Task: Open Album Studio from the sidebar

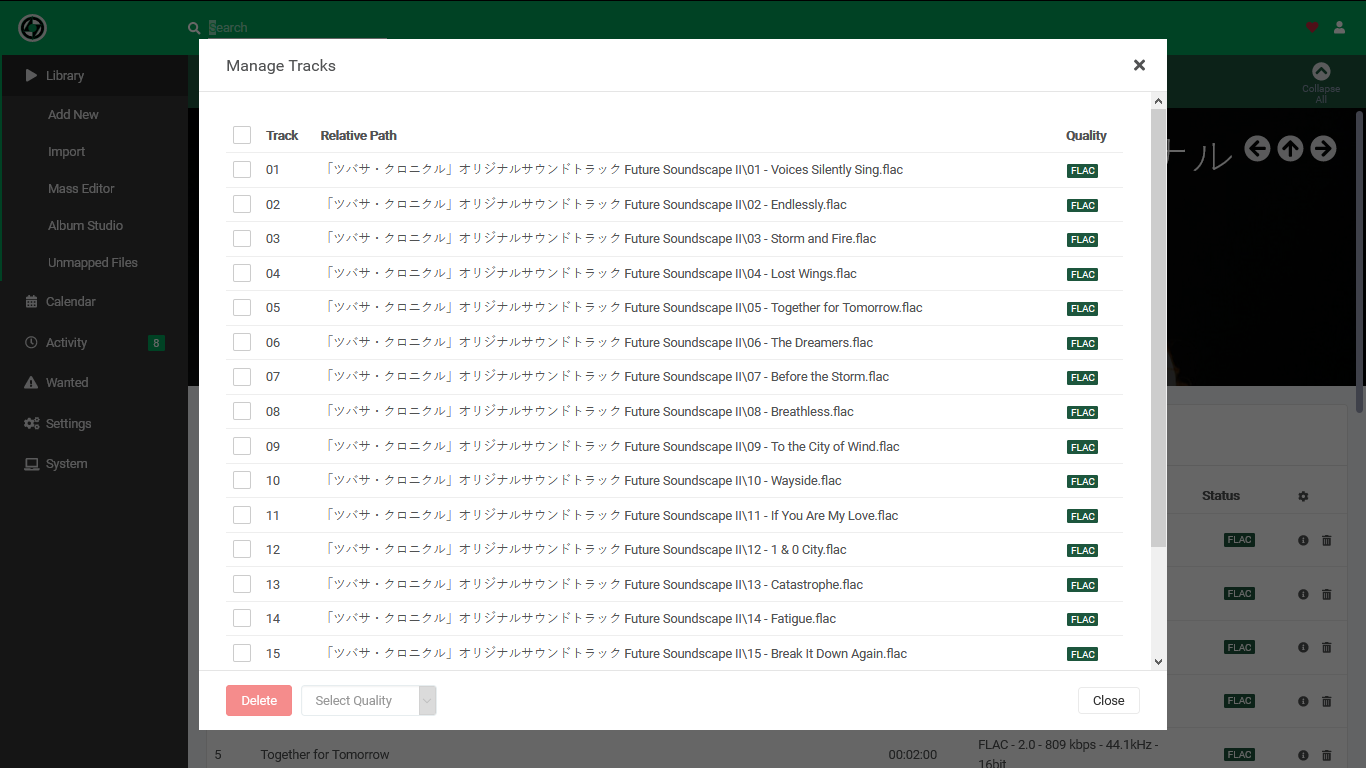Action: [x=85, y=225]
